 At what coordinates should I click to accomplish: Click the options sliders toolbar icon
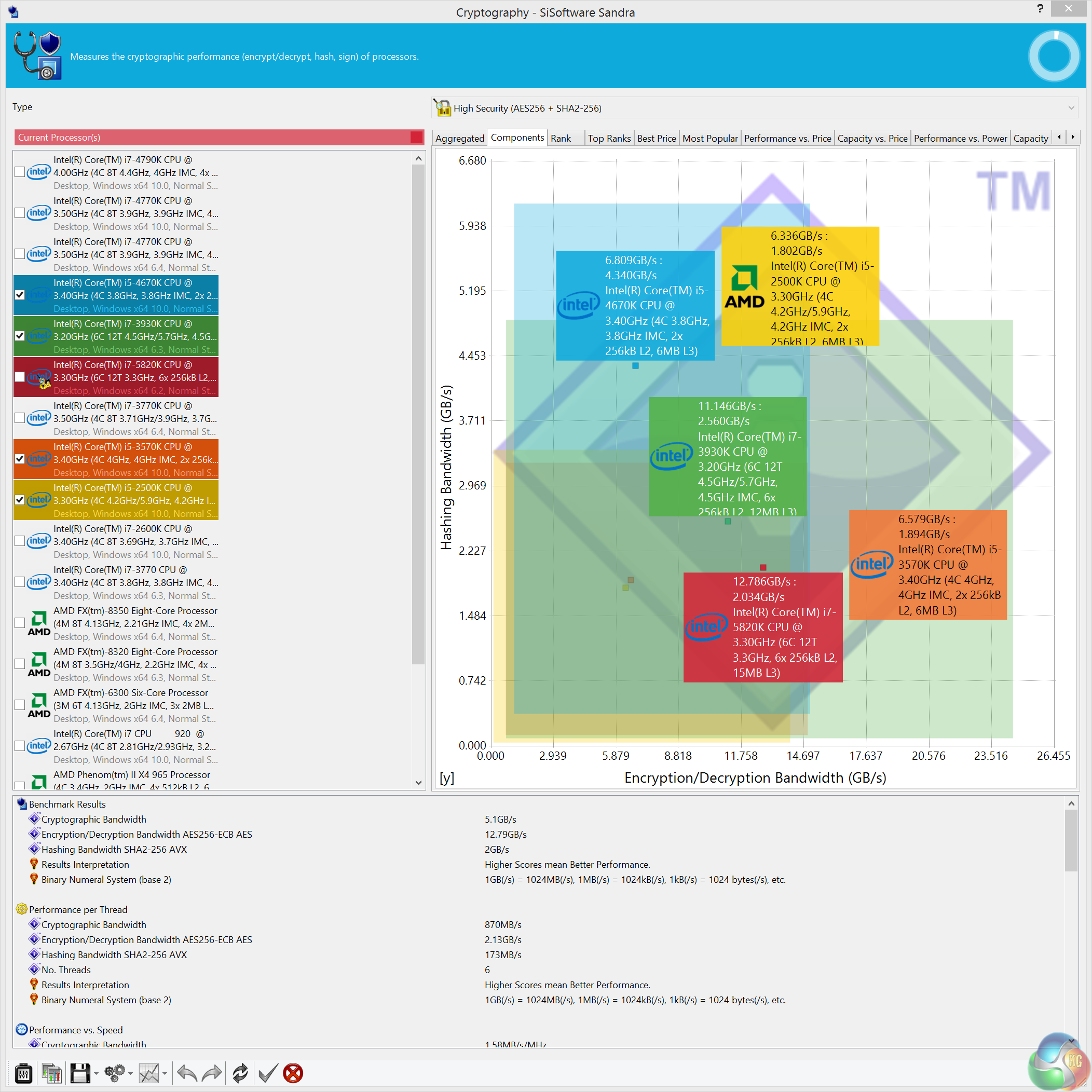tap(23, 1073)
